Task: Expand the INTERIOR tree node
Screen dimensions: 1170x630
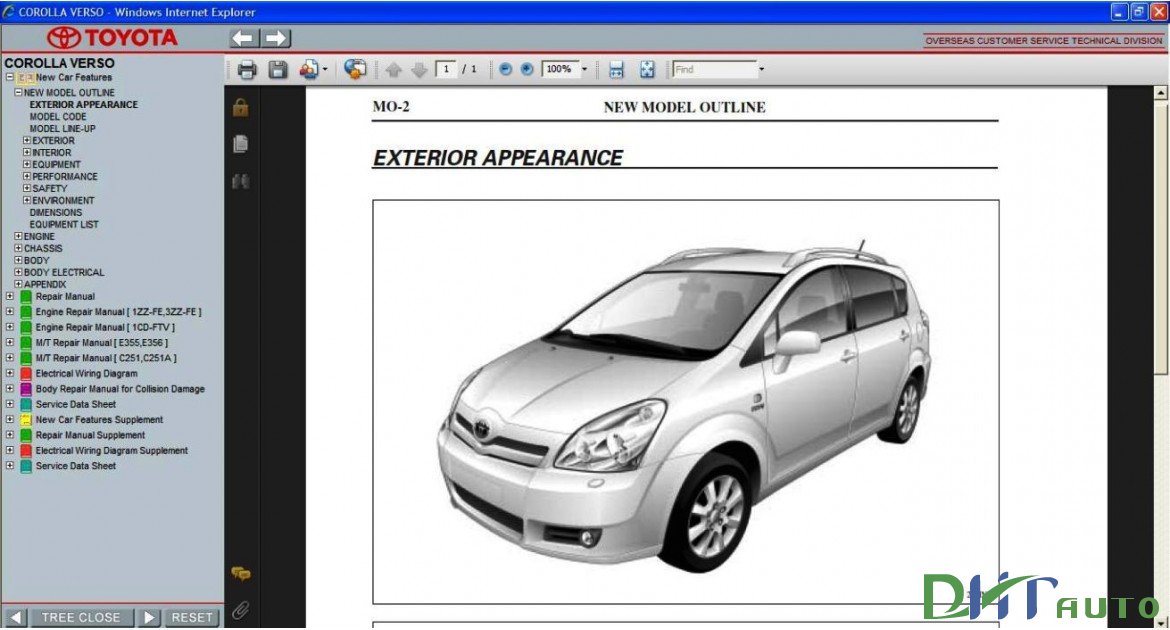Action: pyautogui.click(x=27, y=152)
